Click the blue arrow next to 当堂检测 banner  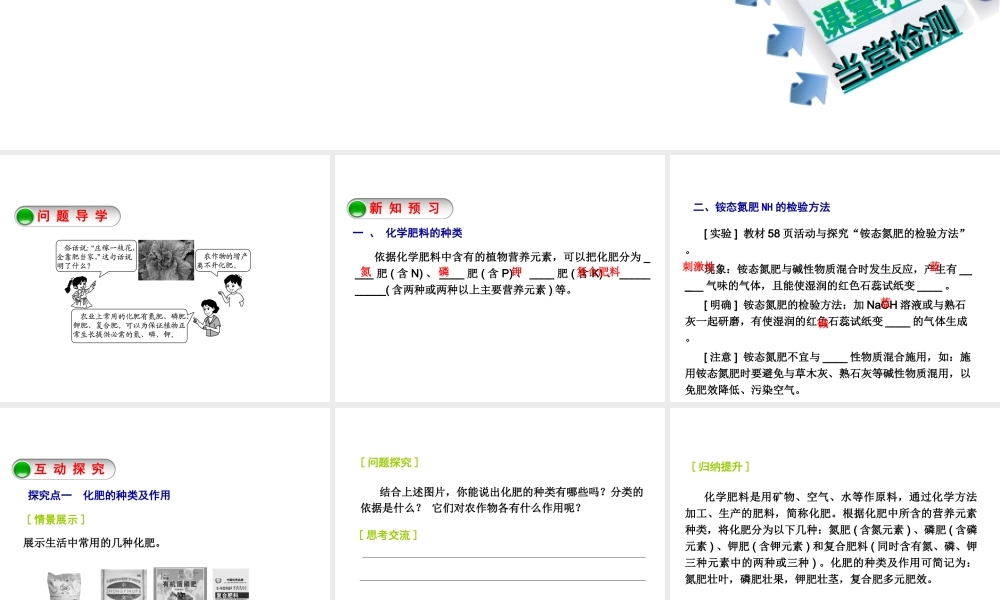pos(809,87)
